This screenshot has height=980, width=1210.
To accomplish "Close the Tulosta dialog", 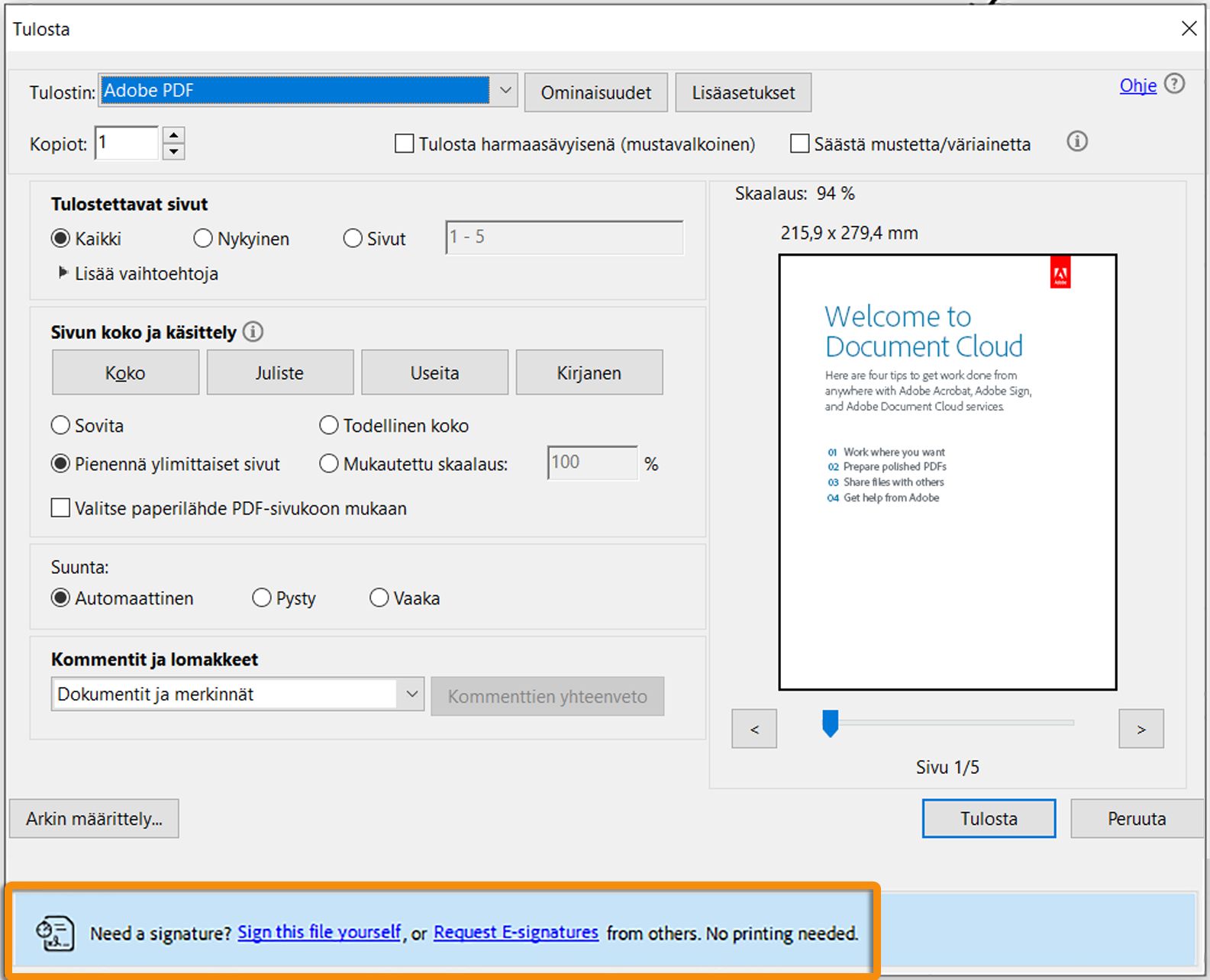I will coord(1189,29).
